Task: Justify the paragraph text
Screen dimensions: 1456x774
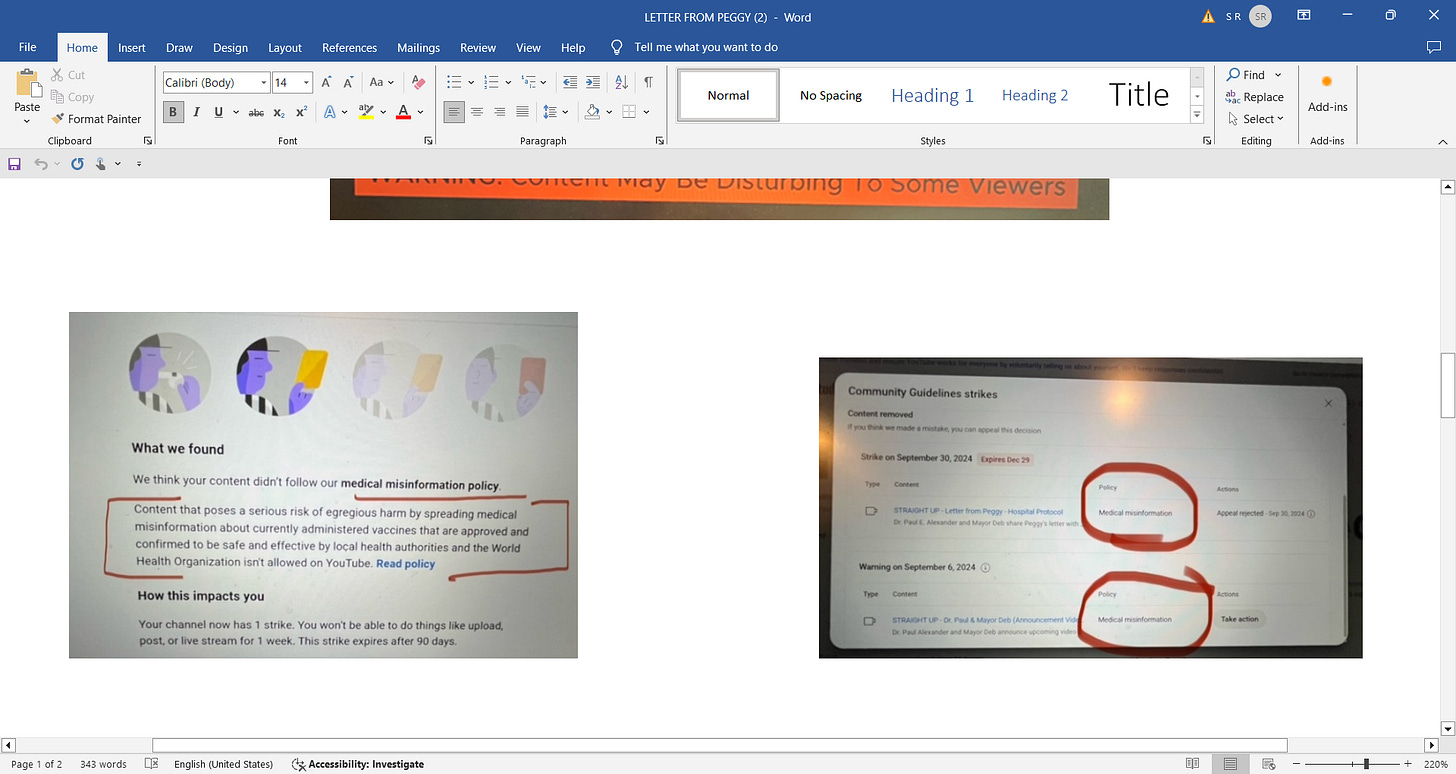Action: (x=522, y=112)
